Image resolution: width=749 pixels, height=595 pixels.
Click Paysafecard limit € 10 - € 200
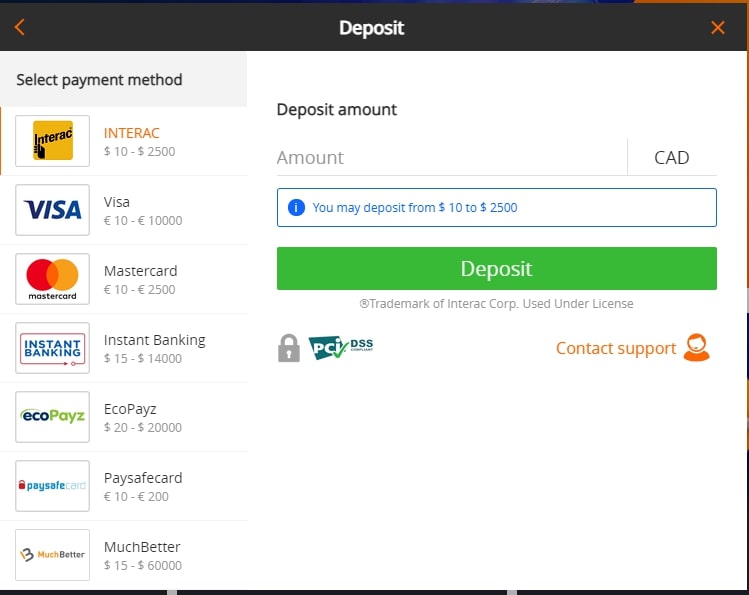coord(136,497)
